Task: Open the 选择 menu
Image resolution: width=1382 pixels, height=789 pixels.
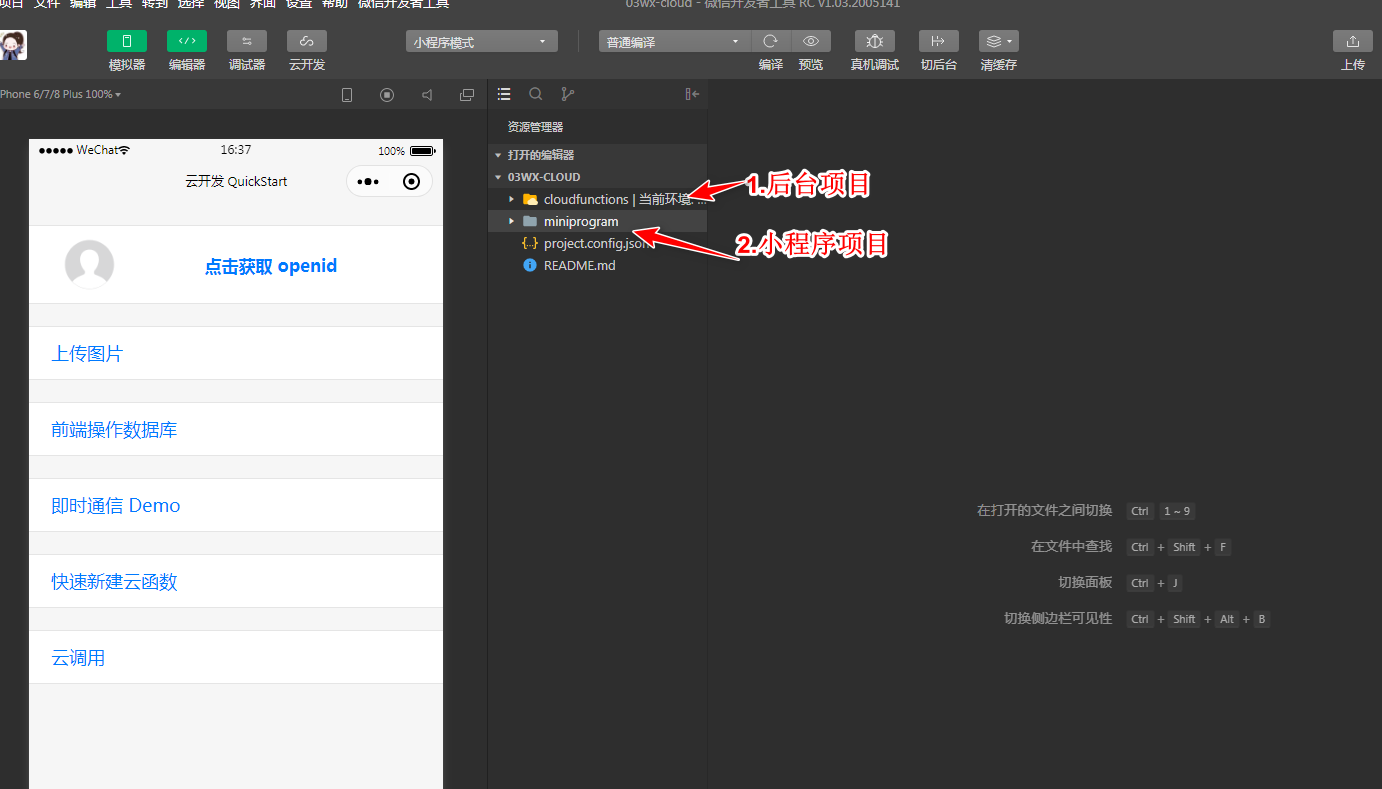Action: tap(191, 4)
